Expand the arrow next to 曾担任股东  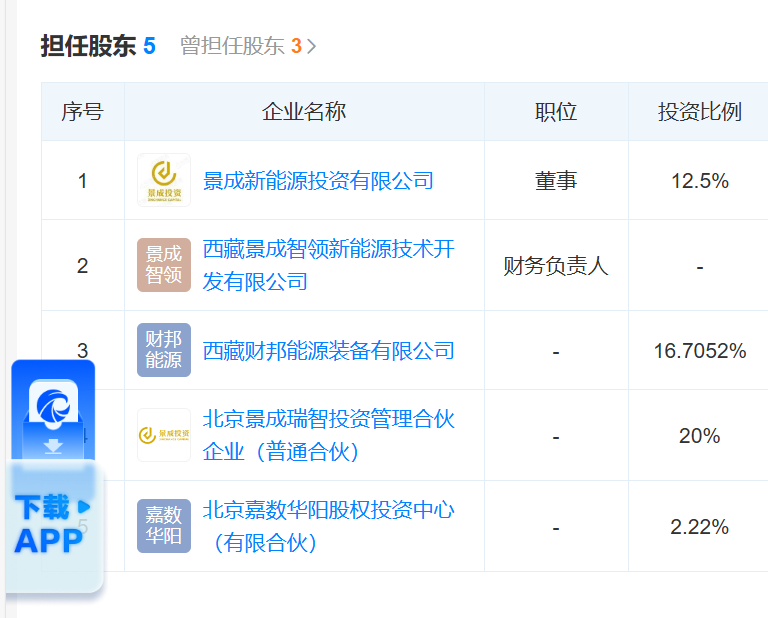[x=312, y=46]
